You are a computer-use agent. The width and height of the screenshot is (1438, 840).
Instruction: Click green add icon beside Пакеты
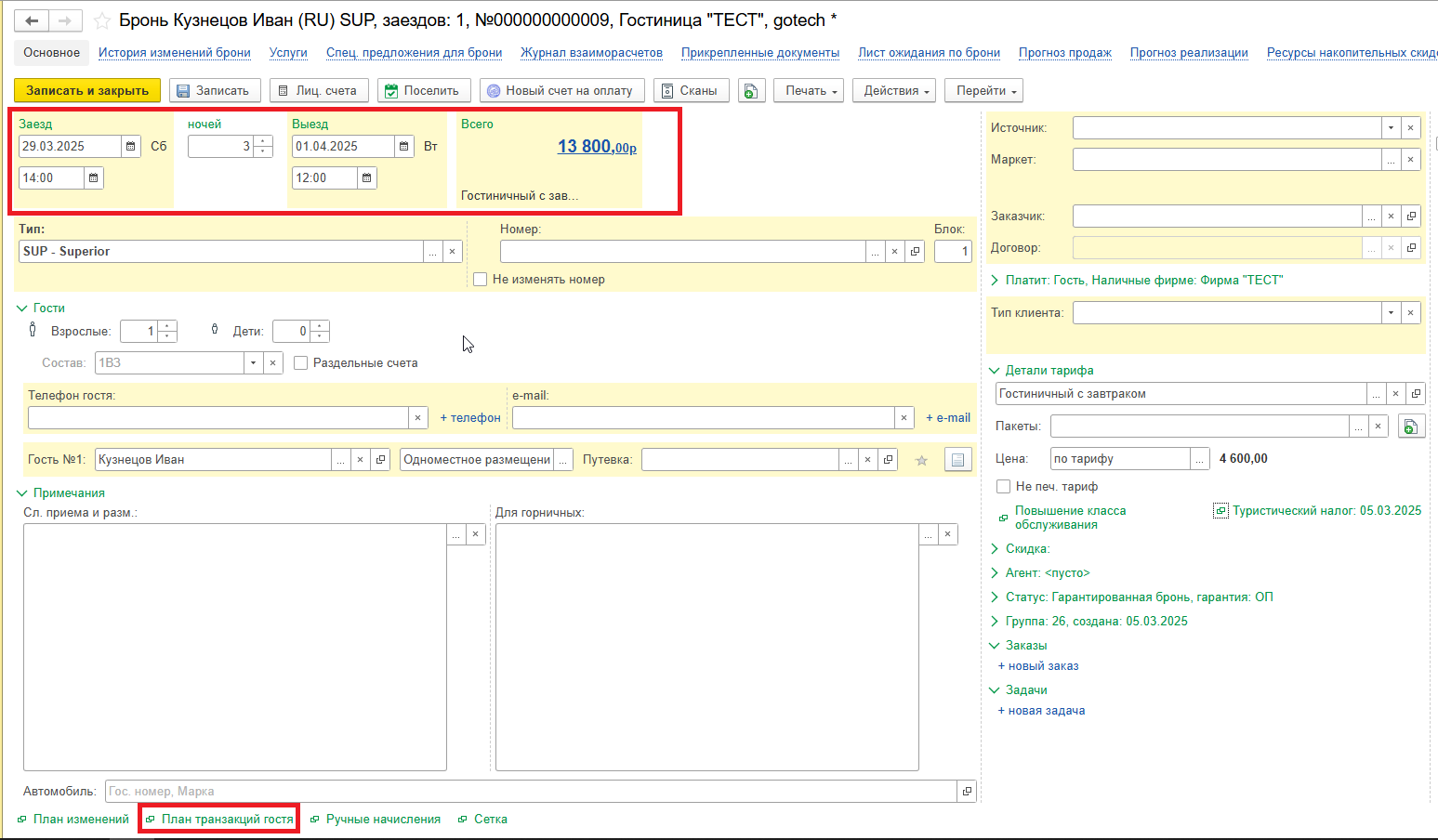(x=1411, y=426)
